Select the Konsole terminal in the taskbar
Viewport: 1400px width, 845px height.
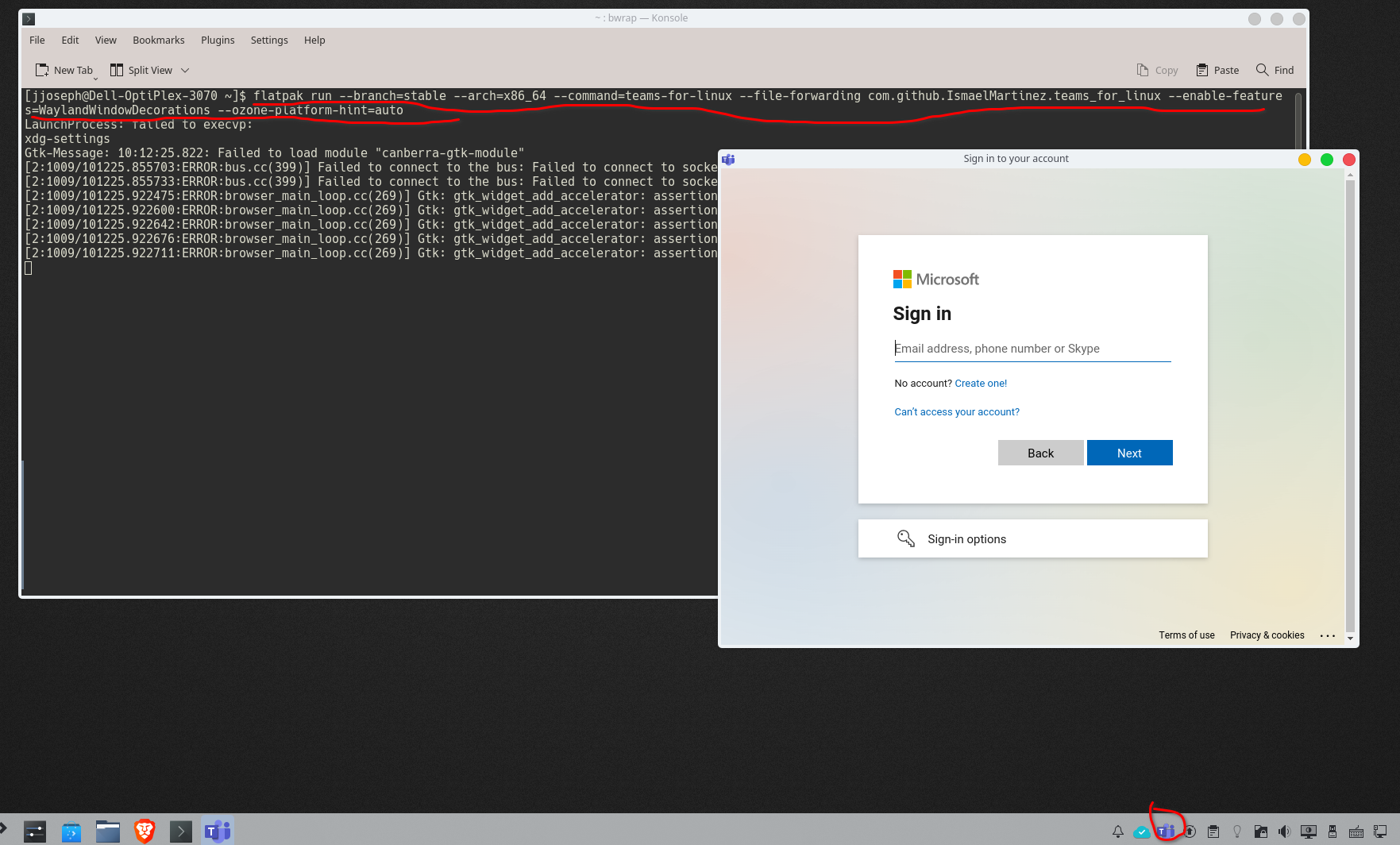click(x=180, y=831)
